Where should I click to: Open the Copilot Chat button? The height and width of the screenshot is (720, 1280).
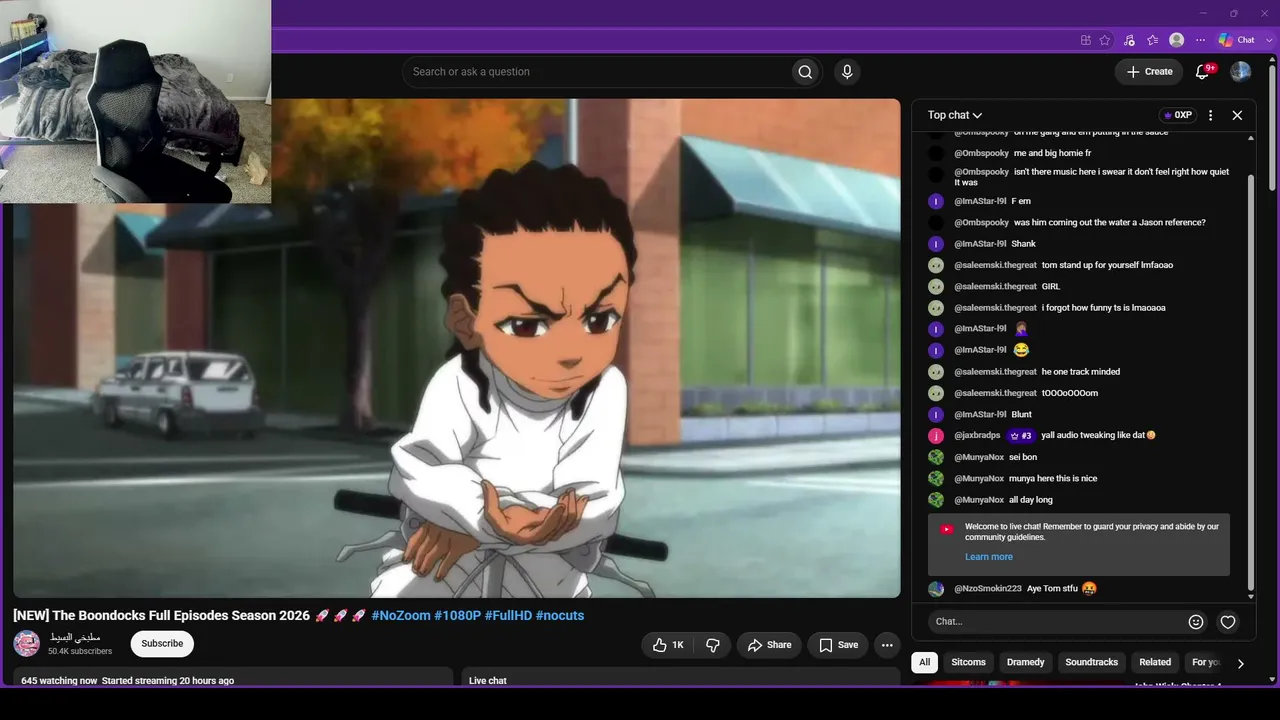[1236, 40]
